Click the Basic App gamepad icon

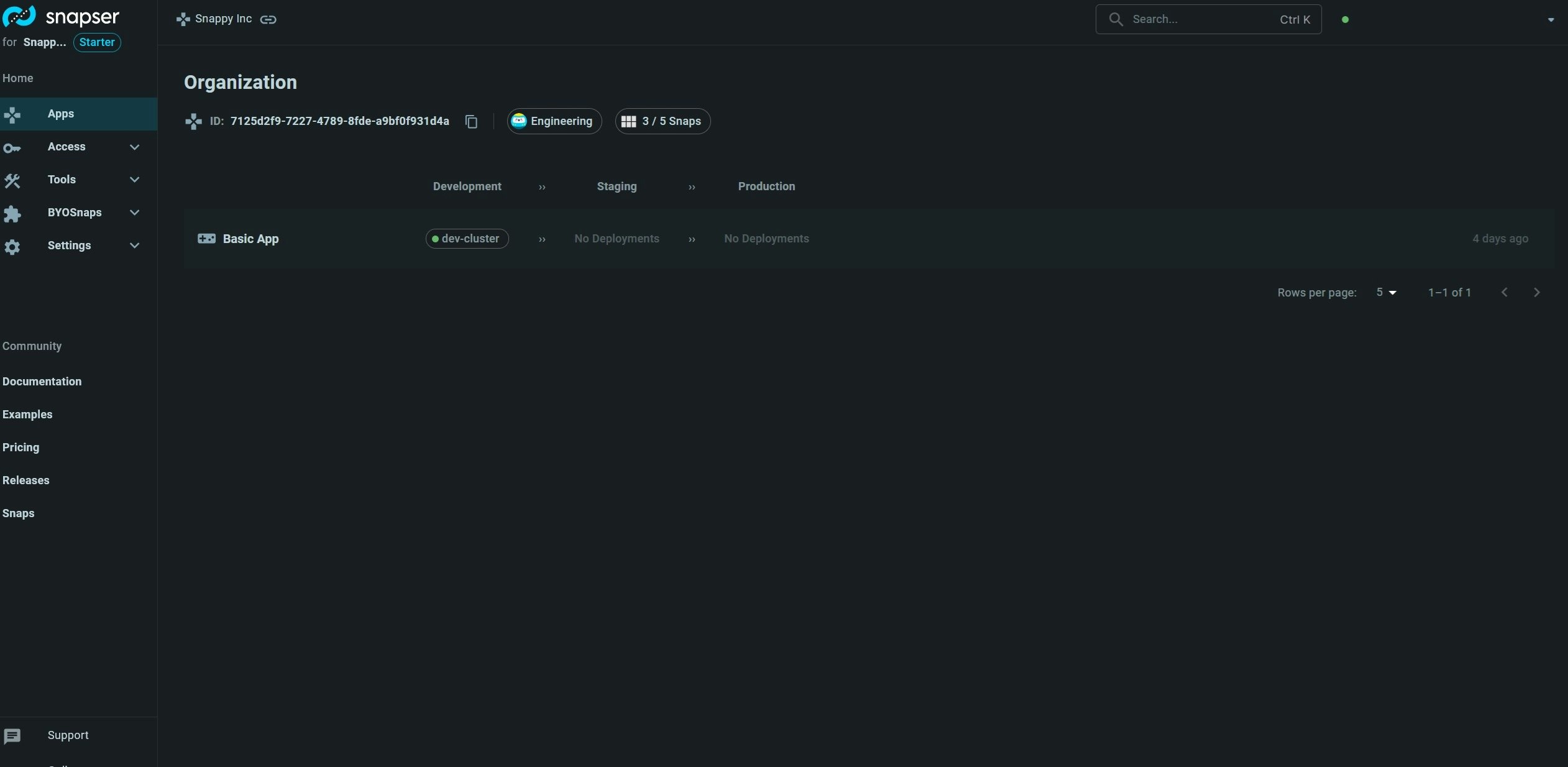206,239
